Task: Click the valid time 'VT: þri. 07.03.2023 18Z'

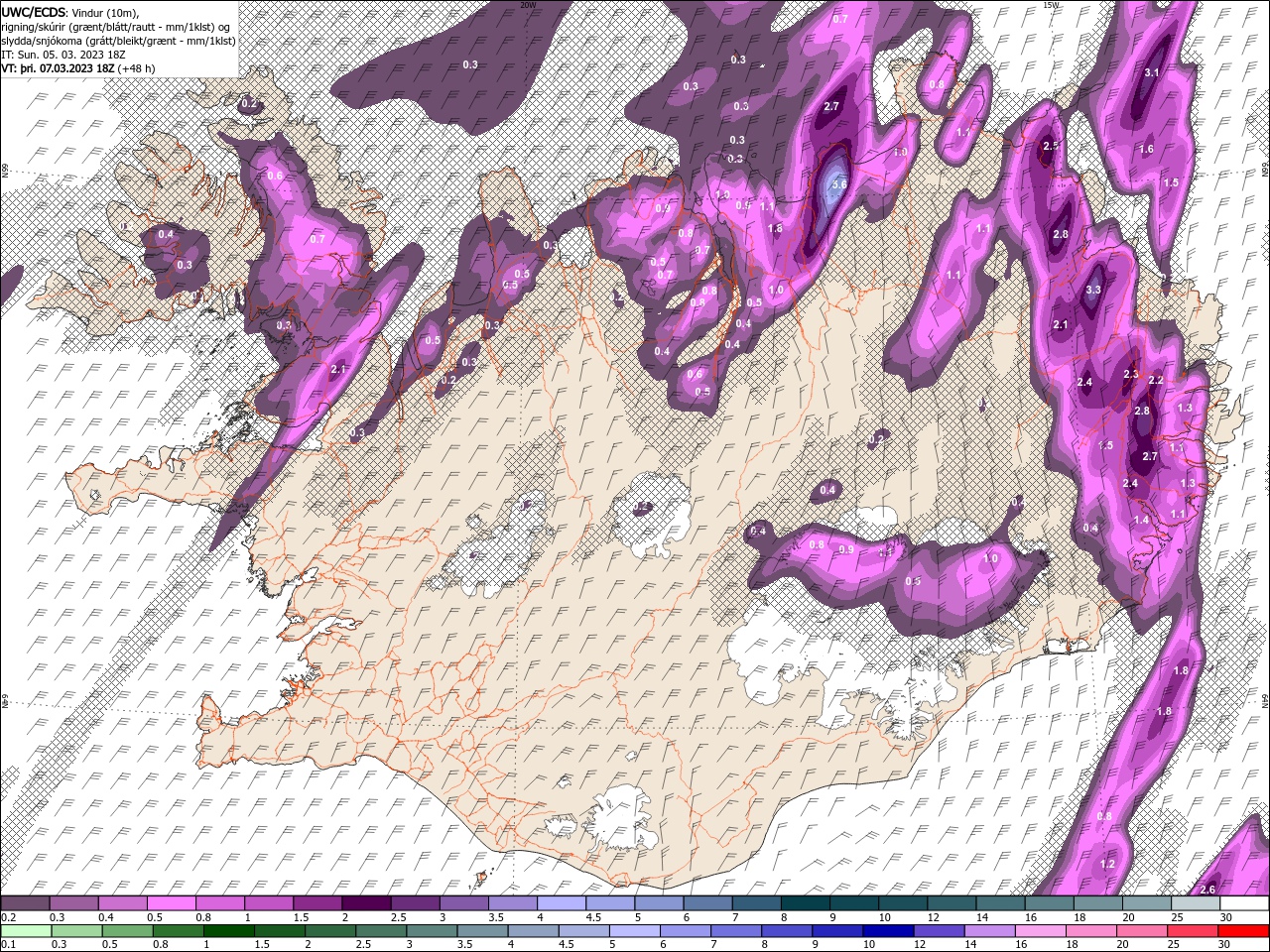Action: point(58,68)
